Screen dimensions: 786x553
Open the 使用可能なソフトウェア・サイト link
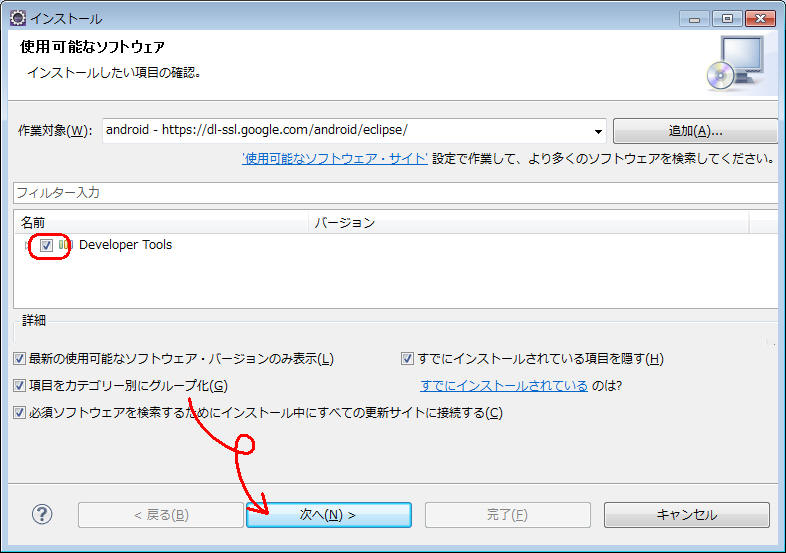click(x=335, y=159)
